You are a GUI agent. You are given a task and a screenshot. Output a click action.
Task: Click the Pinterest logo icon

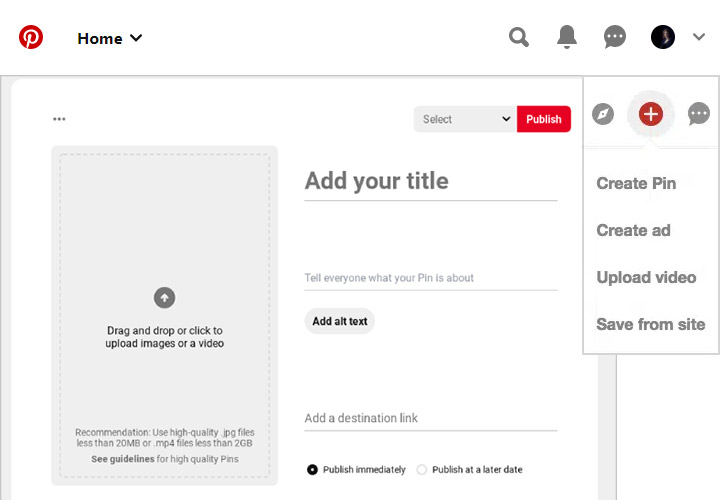pyautogui.click(x=31, y=38)
